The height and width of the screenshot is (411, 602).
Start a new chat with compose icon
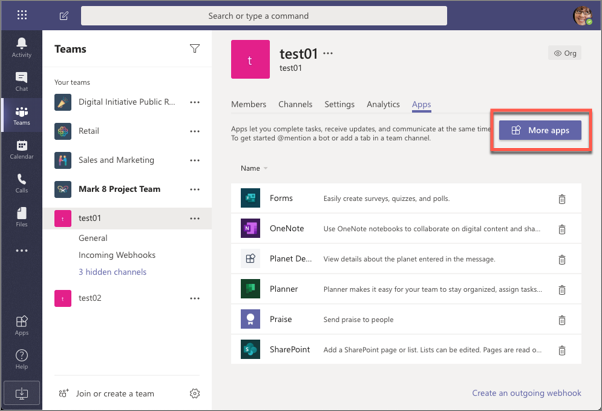click(64, 16)
